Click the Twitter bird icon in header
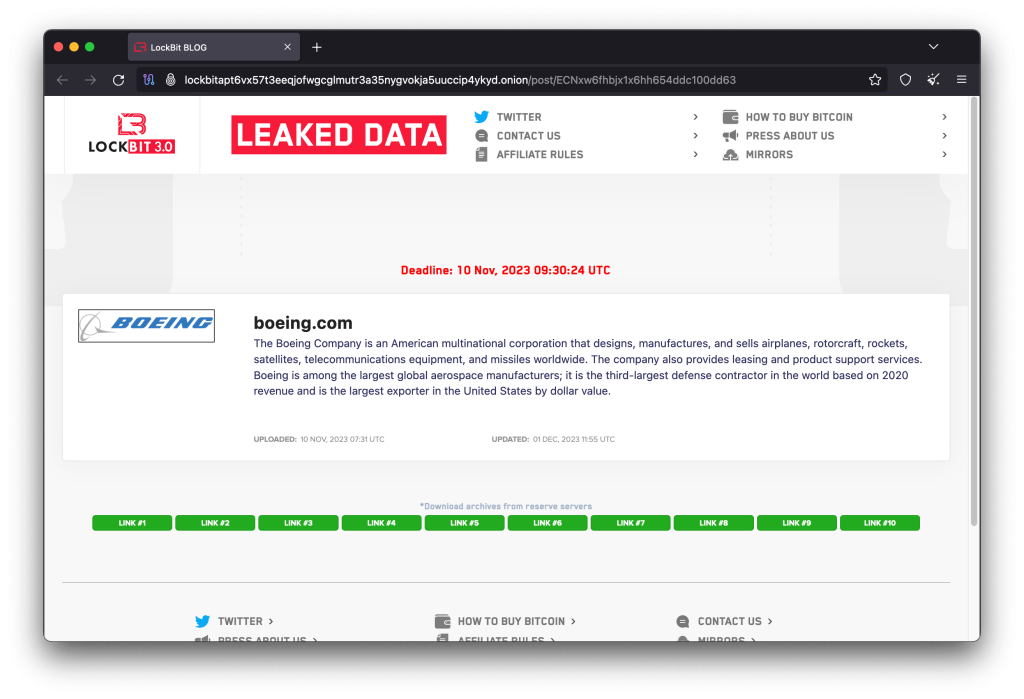The image size is (1024, 699). pos(481,117)
